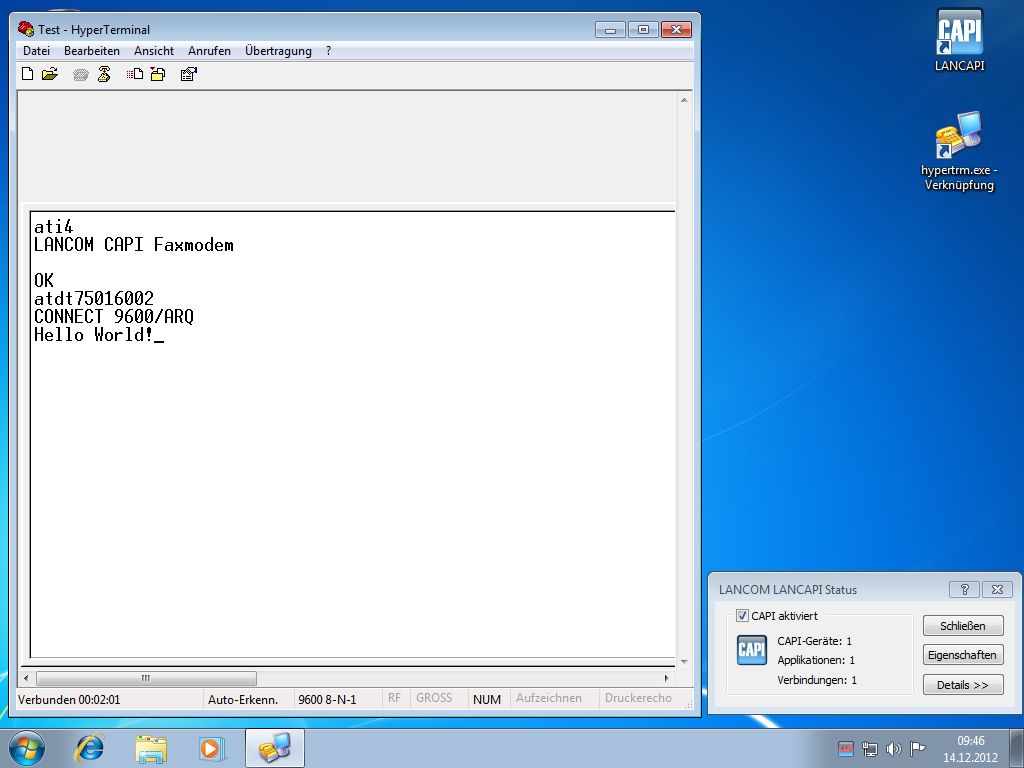This screenshot has width=1024, height=768.
Task: Click horizontal scrollbar right arrow
Action: coord(667,678)
